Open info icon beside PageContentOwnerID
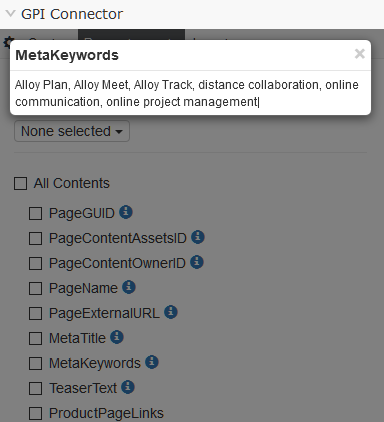Viewport: 384px width, 422px height. click(197, 262)
